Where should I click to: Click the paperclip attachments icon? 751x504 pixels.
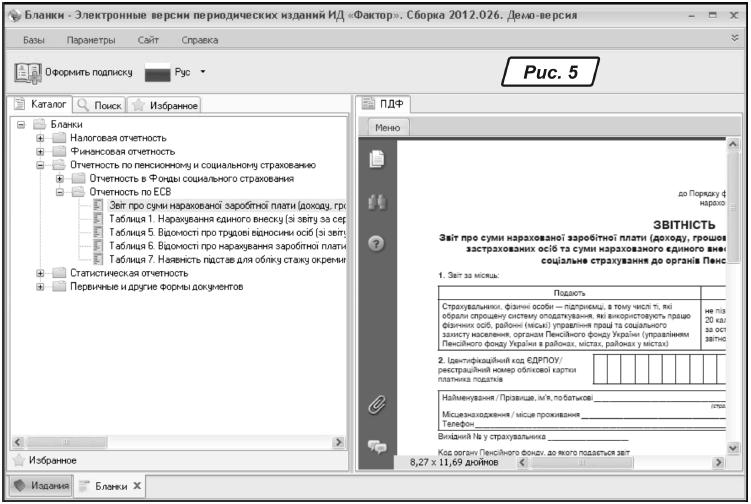[x=377, y=404]
